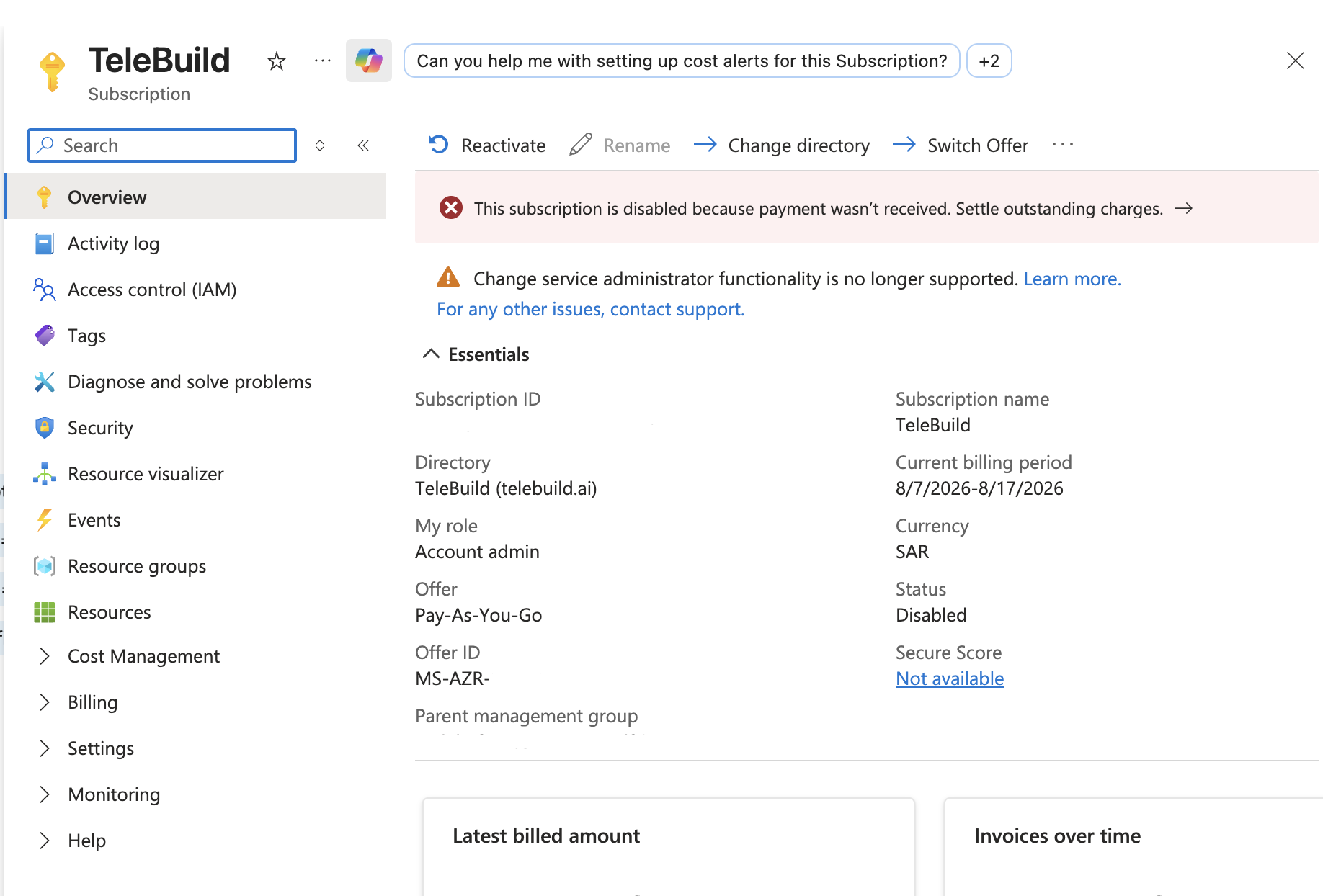Open the Overview menu item
This screenshot has height=896, width=1323.
pyautogui.click(x=196, y=197)
